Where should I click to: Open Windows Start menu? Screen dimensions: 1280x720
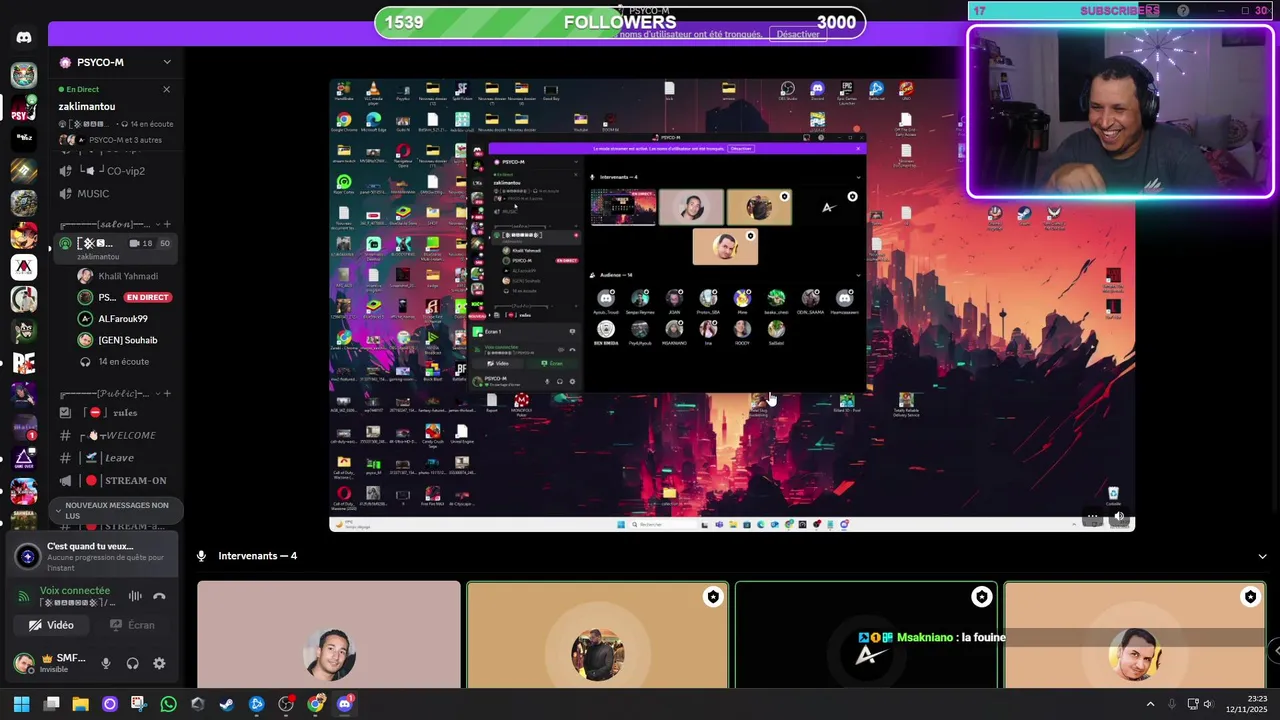pyautogui.click(x=22, y=704)
